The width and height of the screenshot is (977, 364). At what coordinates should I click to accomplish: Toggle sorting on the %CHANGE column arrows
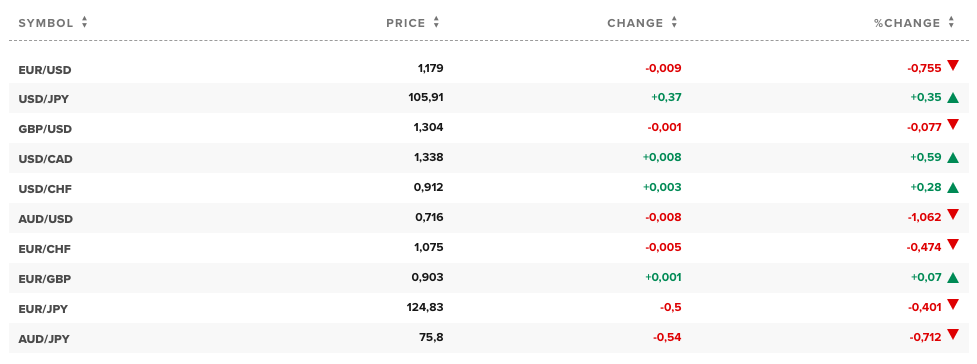click(951, 22)
